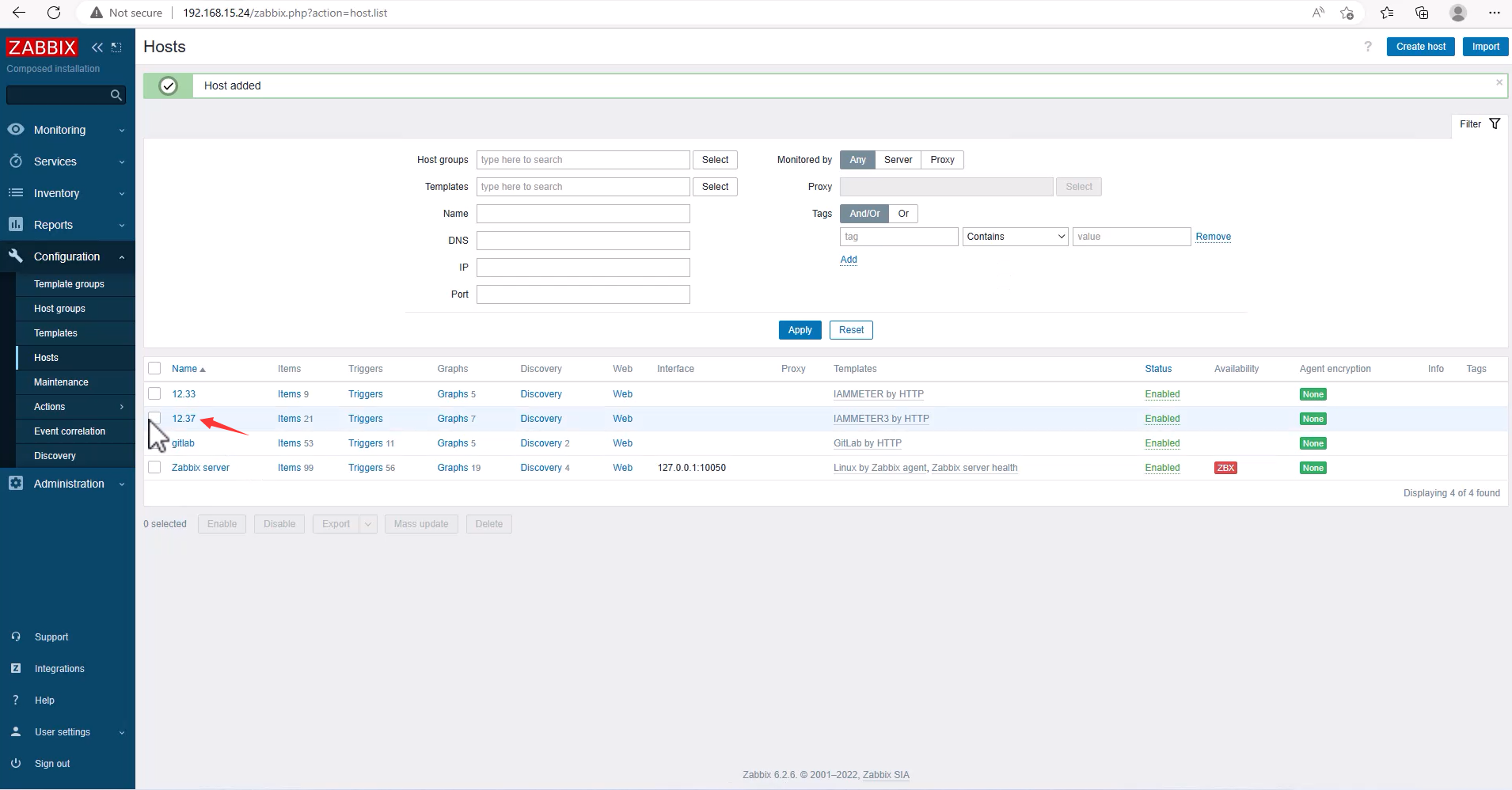Viewport: 1512px width, 790px height.
Task: Click into the Name filter field
Action: 583,214
